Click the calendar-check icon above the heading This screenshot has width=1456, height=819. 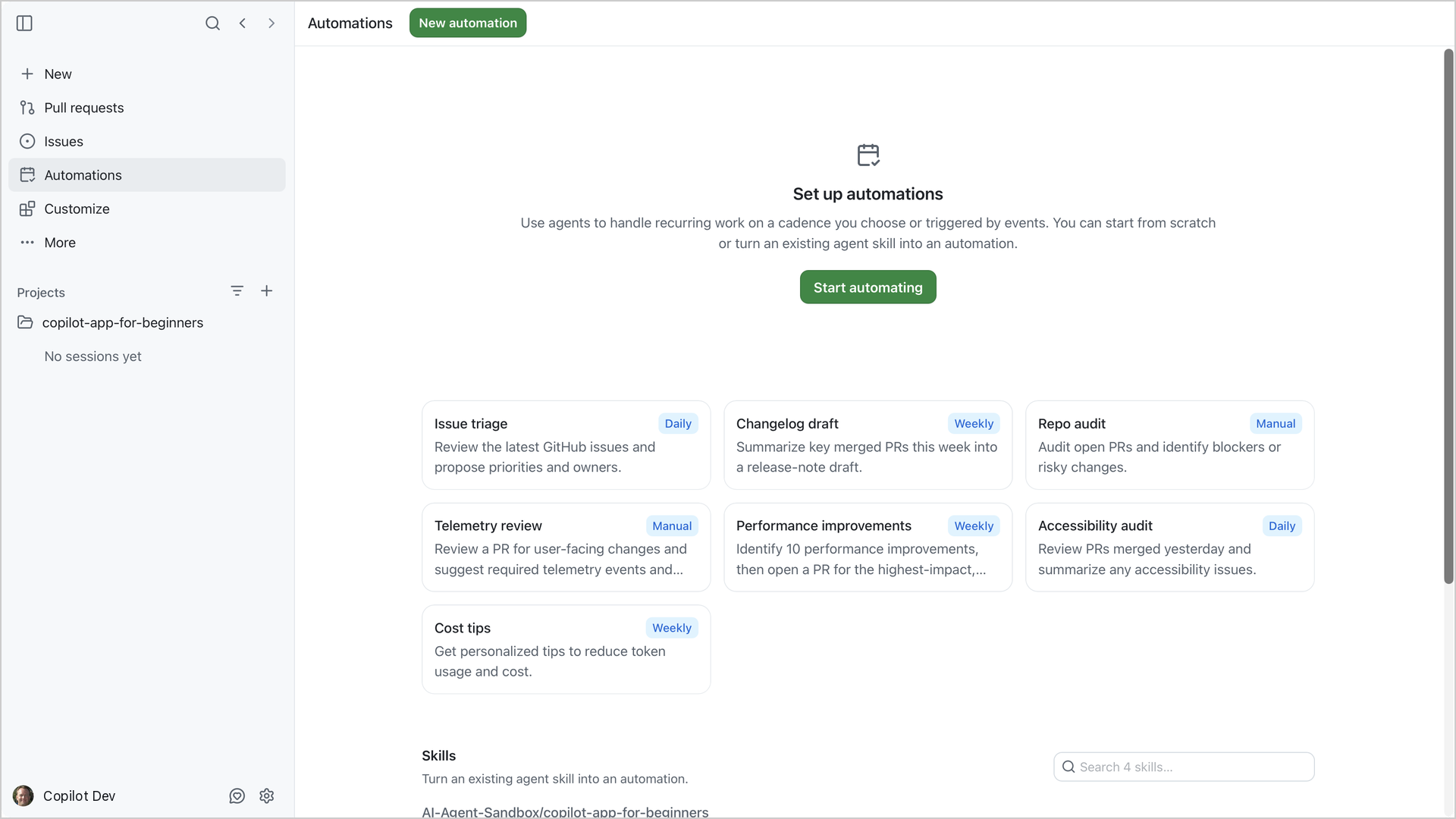[x=868, y=155]
